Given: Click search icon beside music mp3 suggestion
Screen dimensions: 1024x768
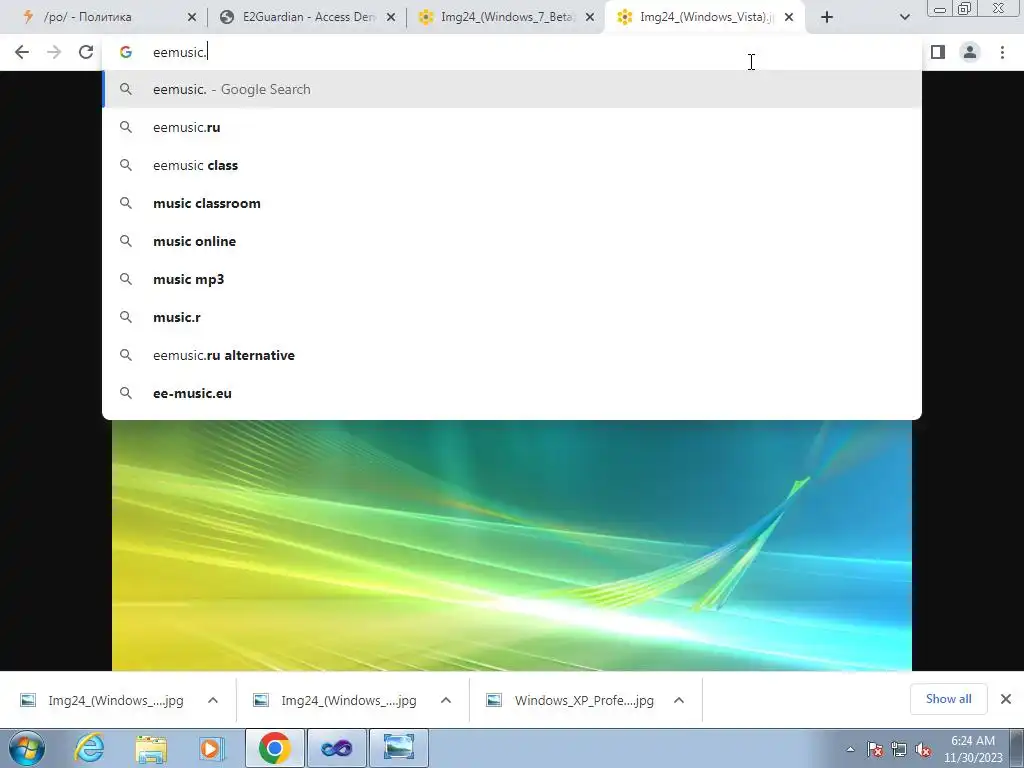Looking at the screenshot, I should (x=126, y=279).
